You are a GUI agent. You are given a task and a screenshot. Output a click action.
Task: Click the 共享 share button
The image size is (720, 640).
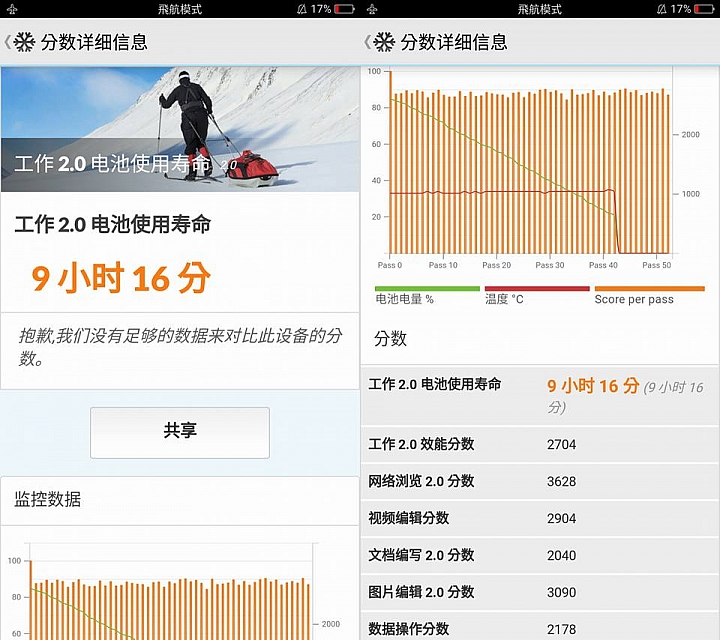tap(180, 432)
